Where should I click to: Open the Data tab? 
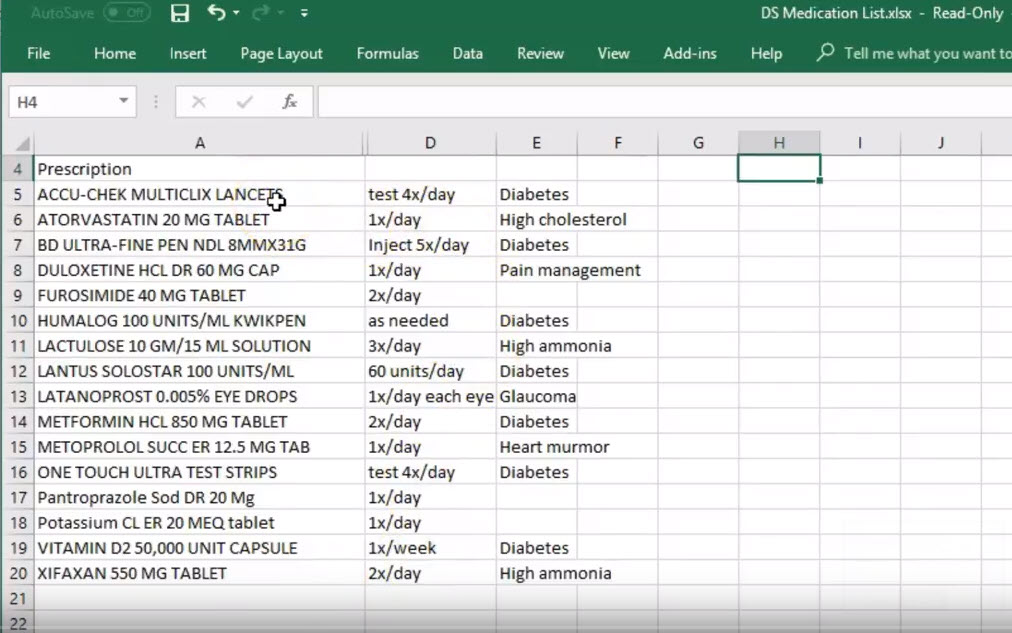[467, 54]
